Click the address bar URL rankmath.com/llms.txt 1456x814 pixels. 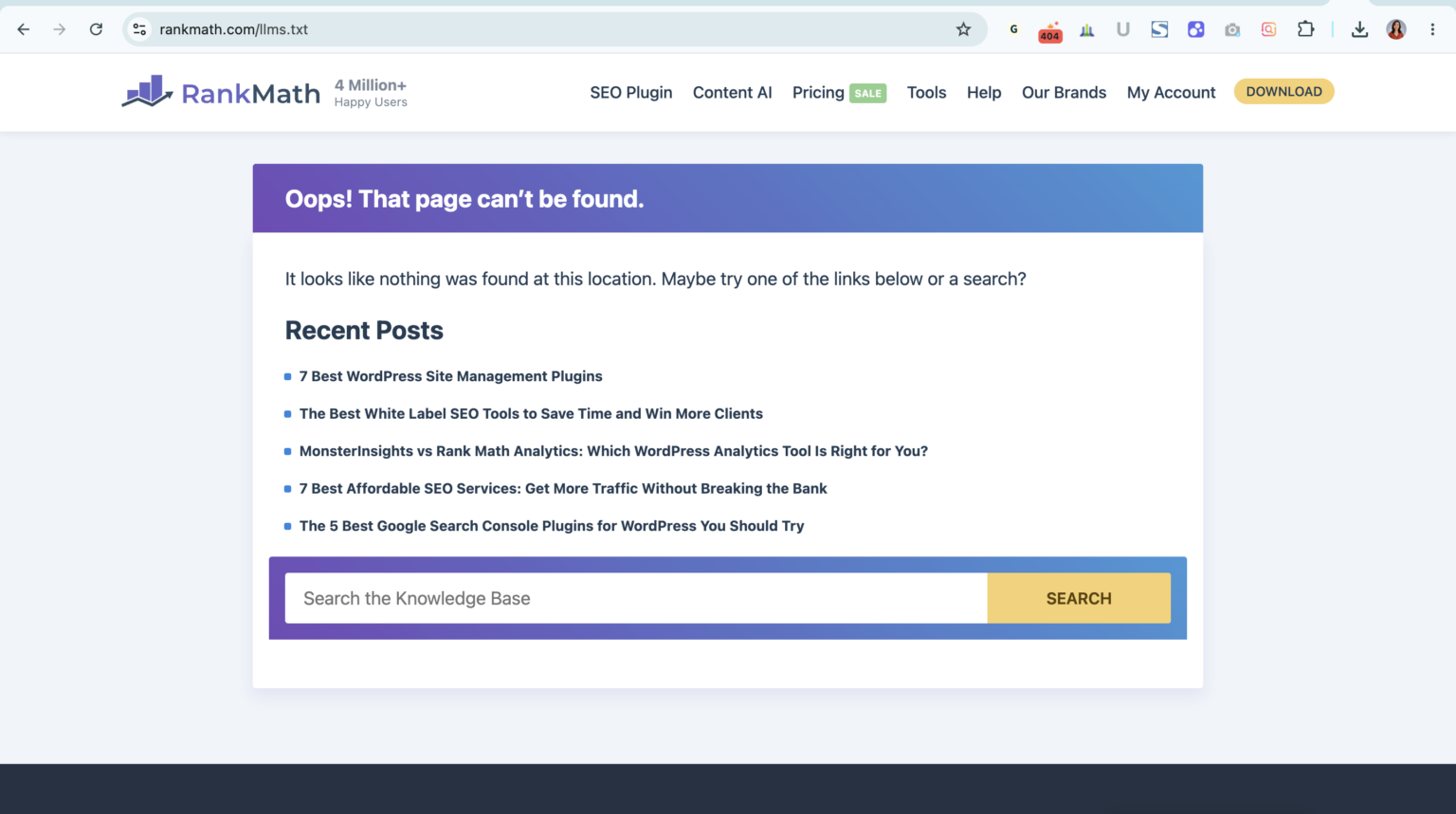pyautogui.click(x=233, y=29)
